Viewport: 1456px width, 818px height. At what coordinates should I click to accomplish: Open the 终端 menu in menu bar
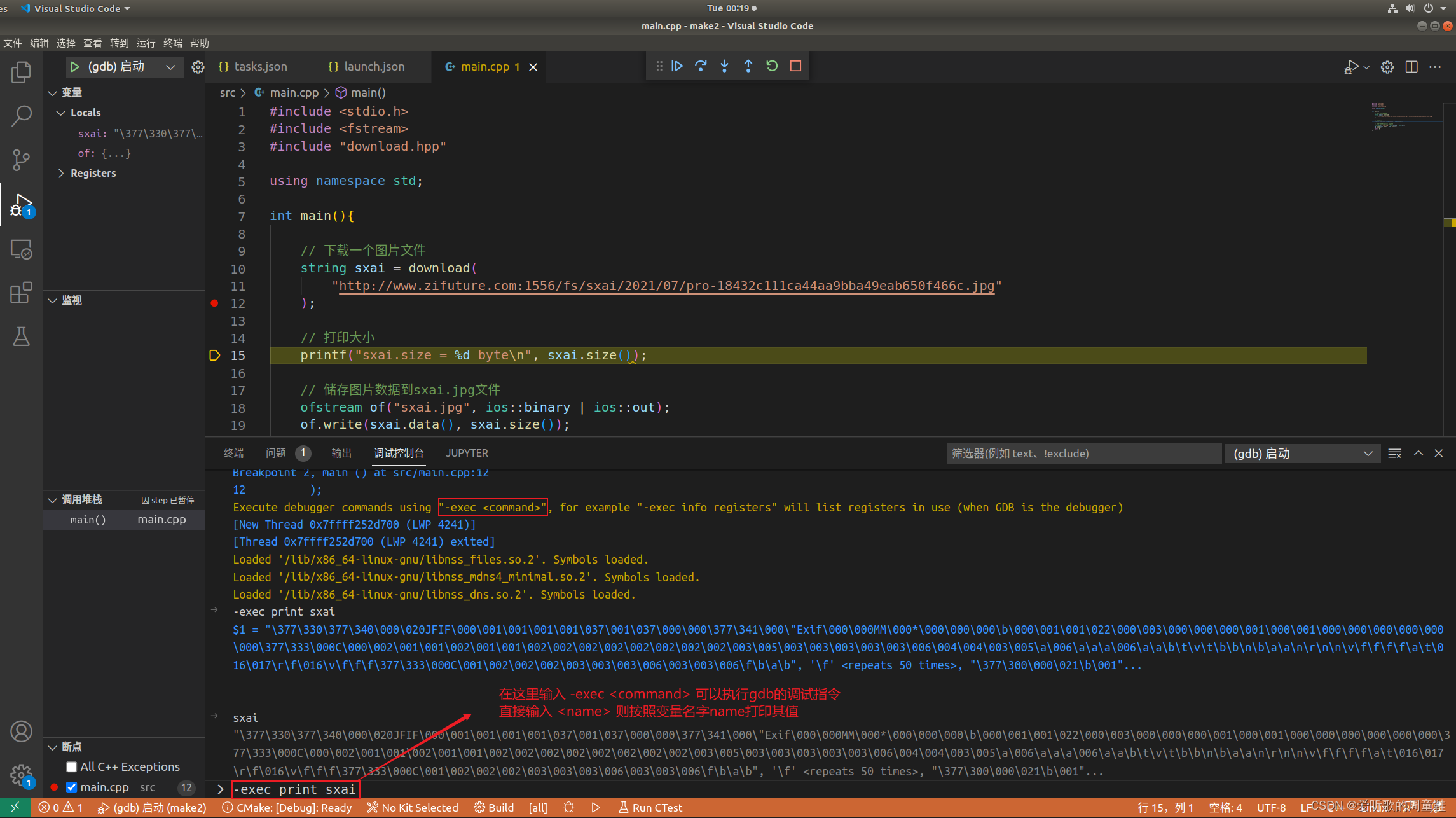pos(172,43)
